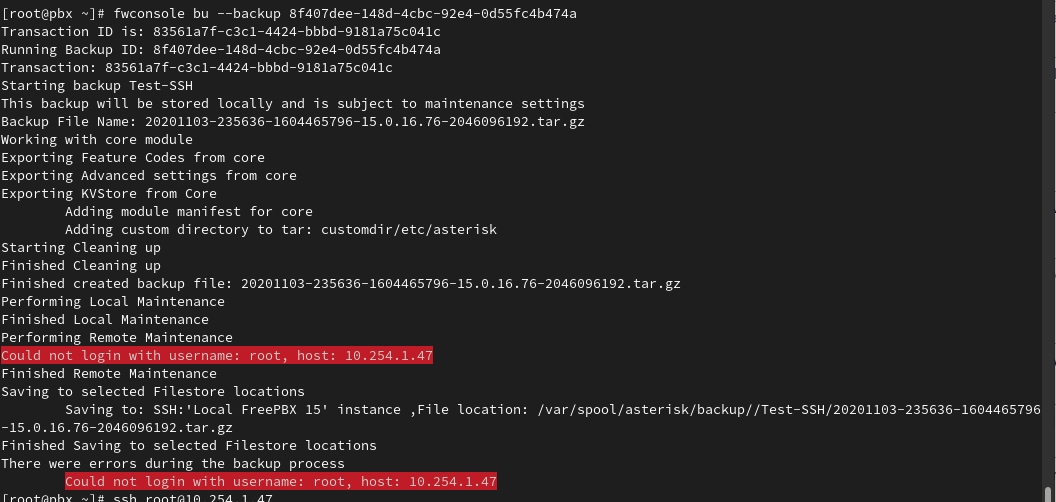
Task: Click 'Saving to selected Filestore locations' line
Action: 152,391
